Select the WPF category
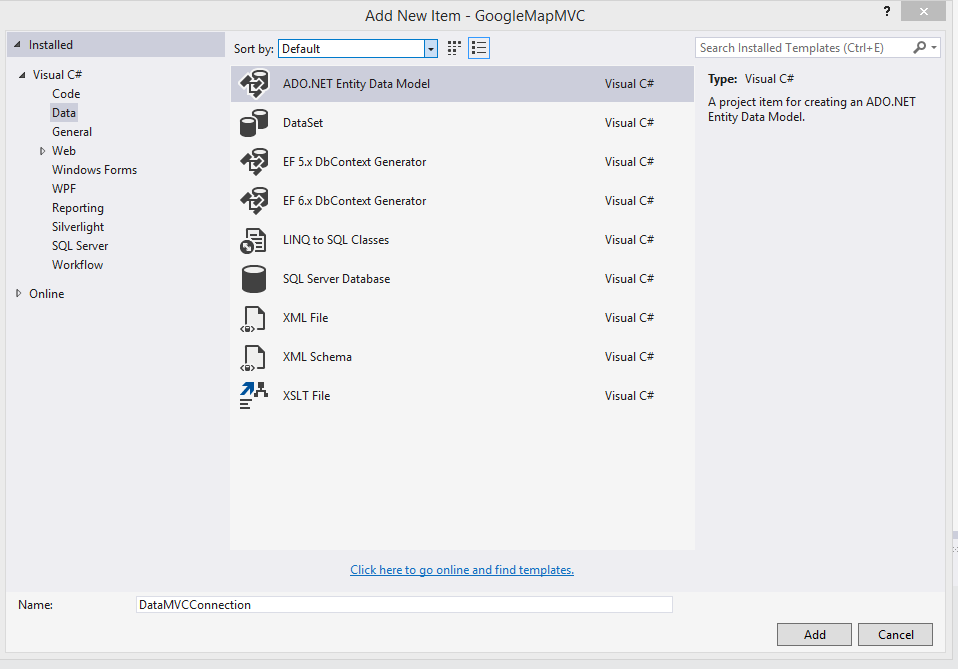The image size is (958, 669). (64, 189)
